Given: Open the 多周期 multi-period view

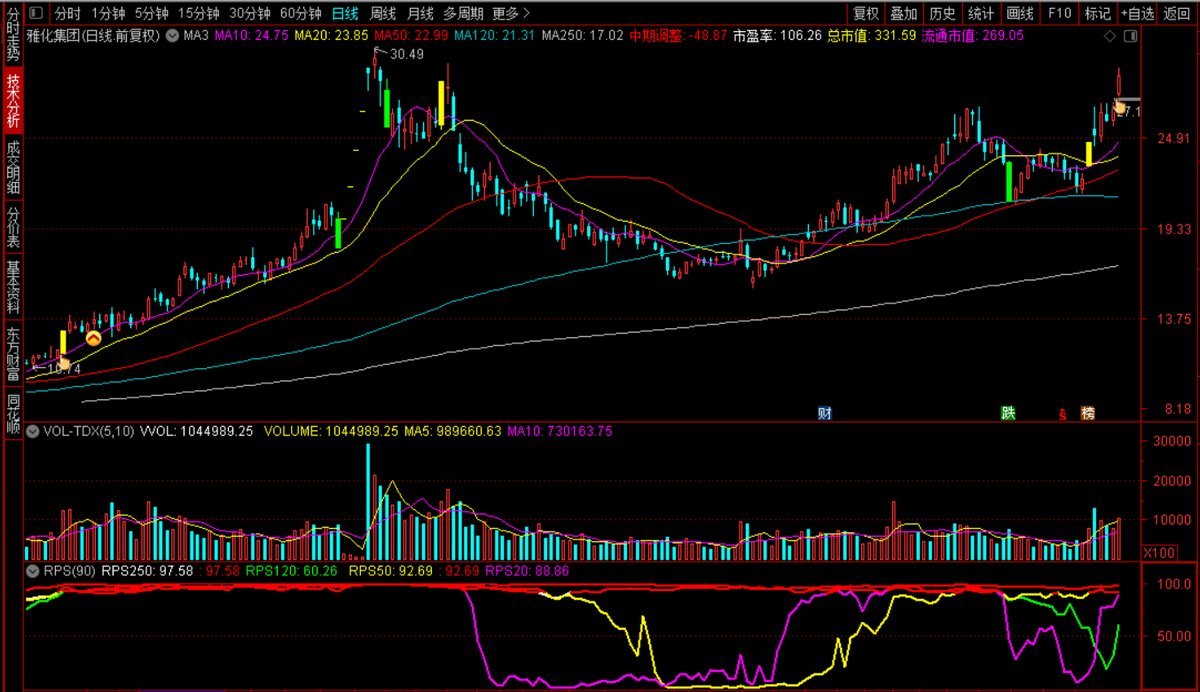Looking at the screenshot, I should click(x=463, y=13).
